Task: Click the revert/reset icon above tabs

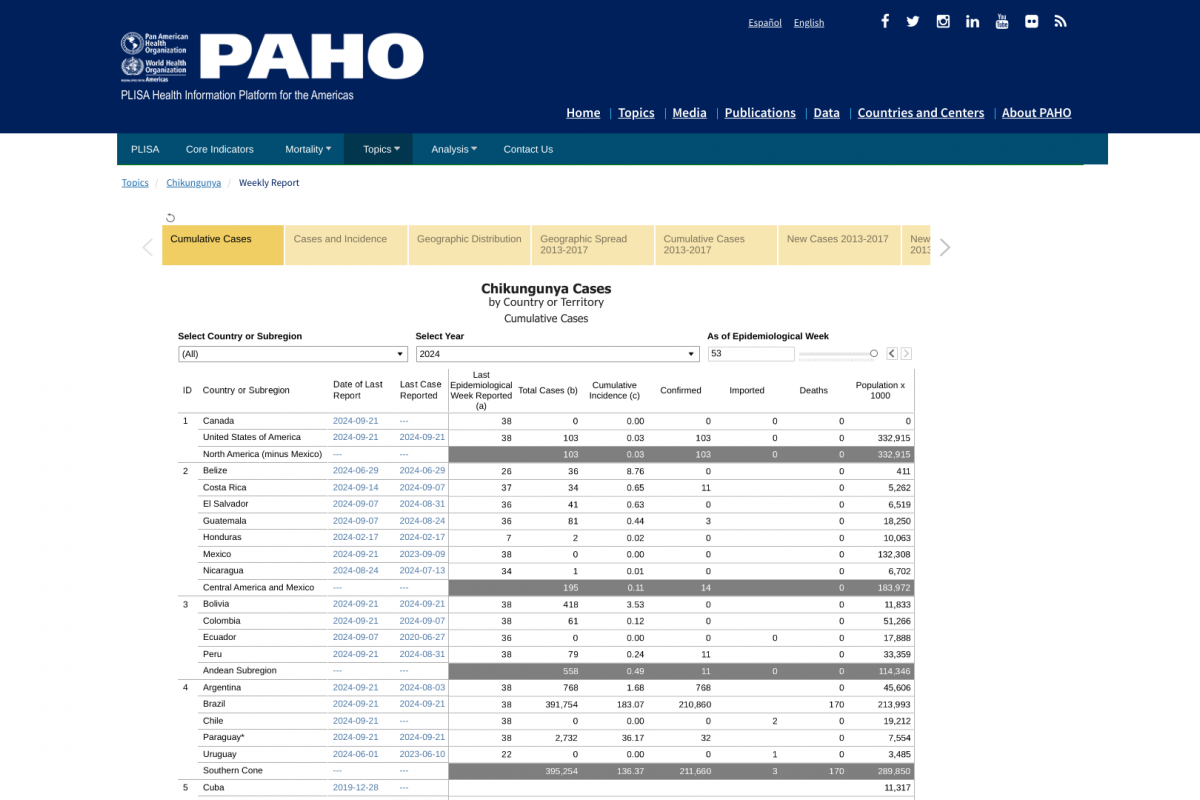Action: coord(170,218)
